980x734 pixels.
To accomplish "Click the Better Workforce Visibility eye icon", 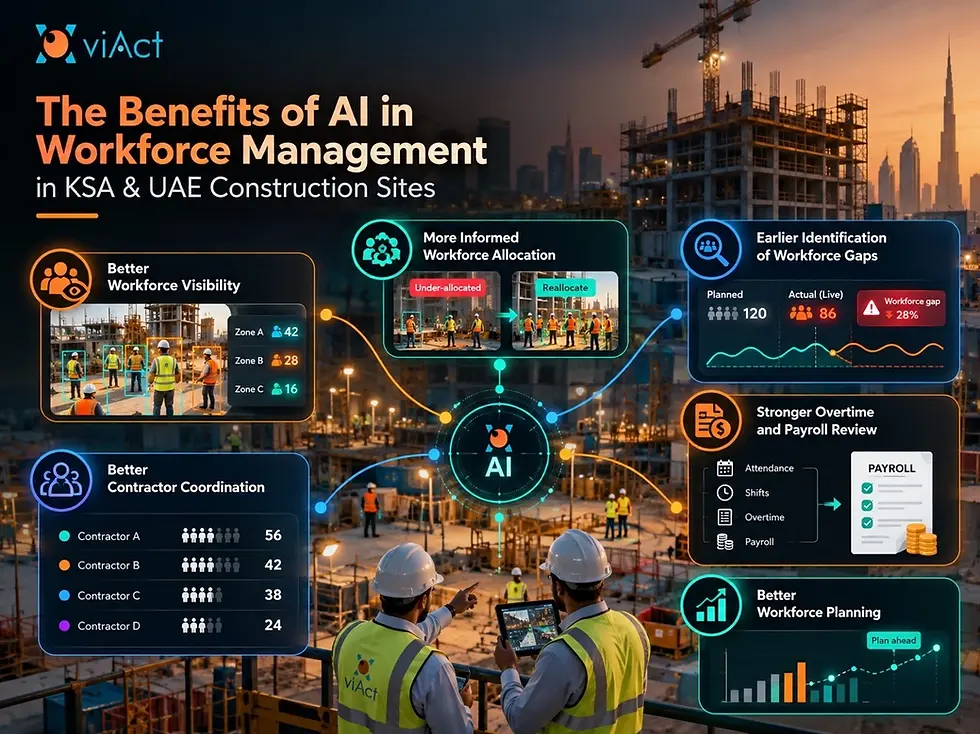I will [x=60, y=279].
